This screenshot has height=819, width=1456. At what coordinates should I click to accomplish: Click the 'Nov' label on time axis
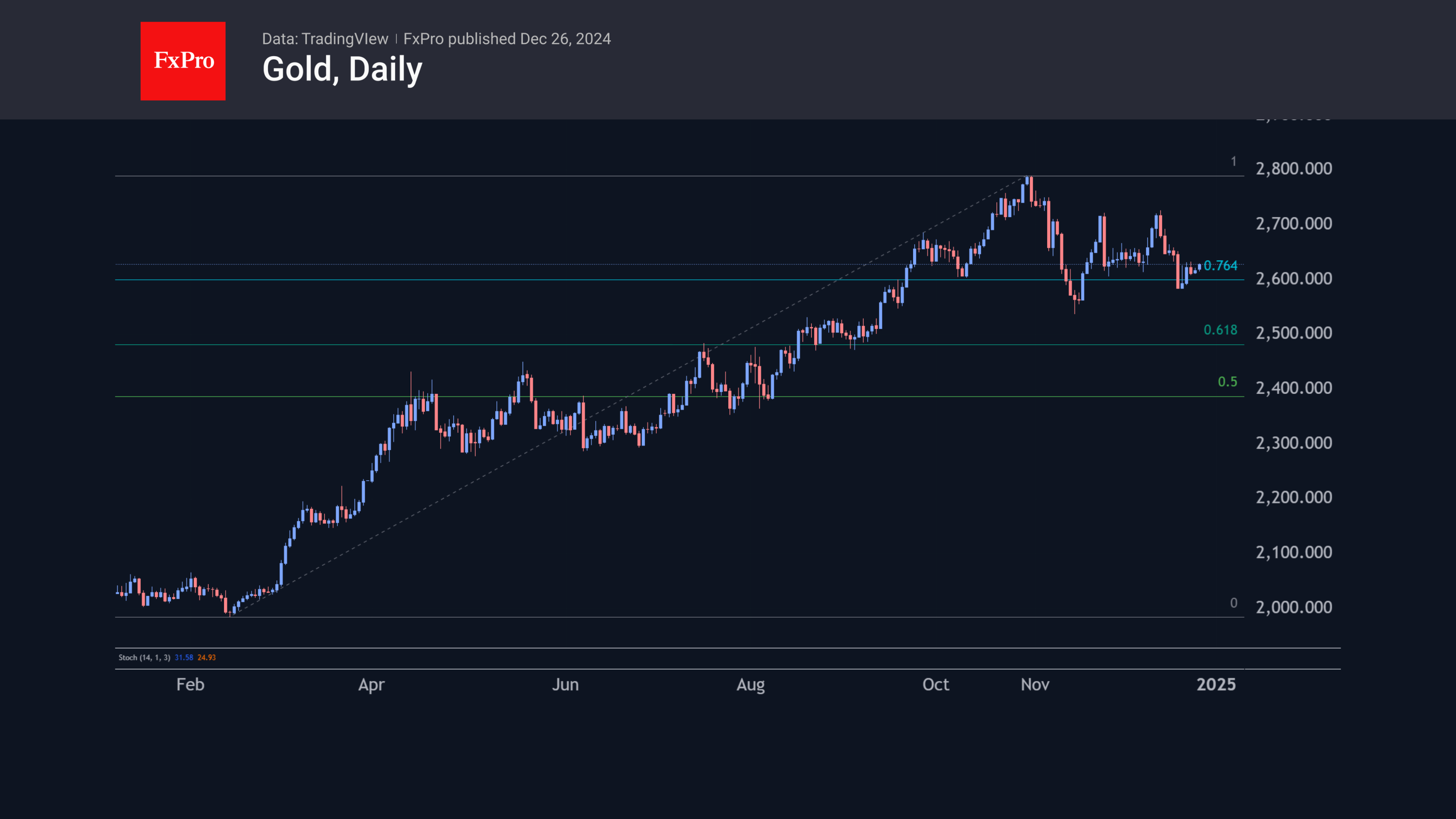(x=1034, y=684)
